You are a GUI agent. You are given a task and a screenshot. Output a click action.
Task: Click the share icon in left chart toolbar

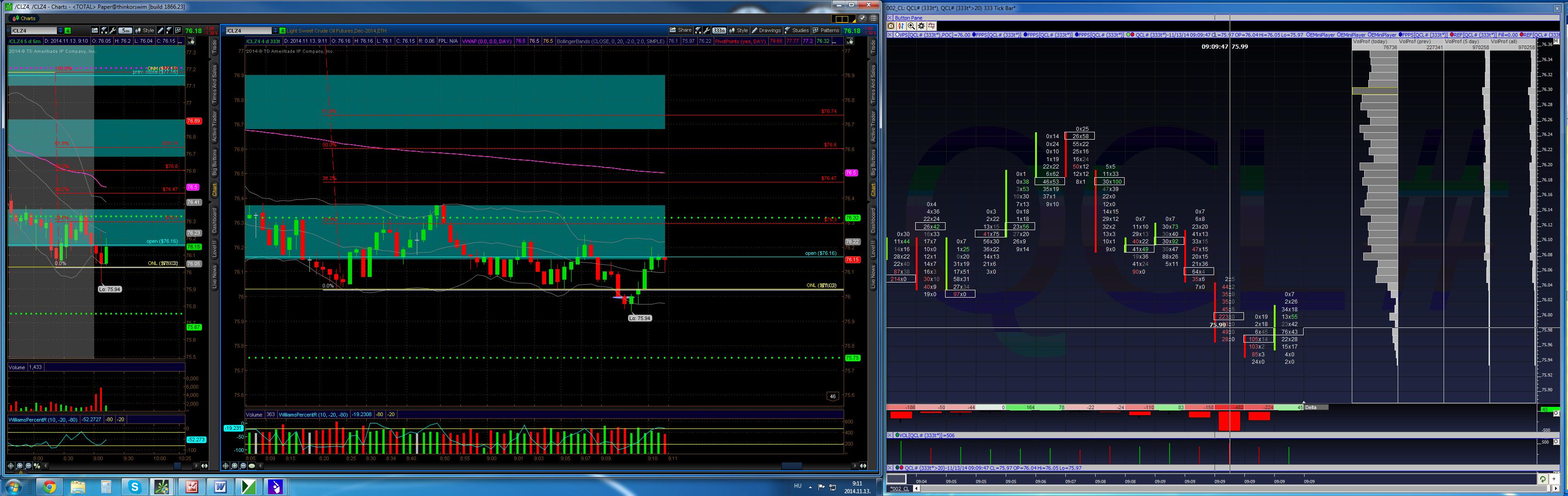(95, 30)
